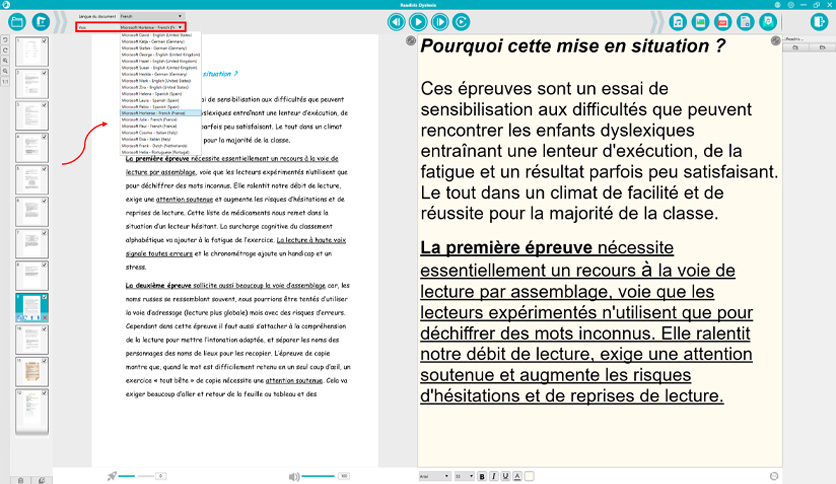836x484 pixels.
Task: Open a document with the folder icon
Action: 17,22
